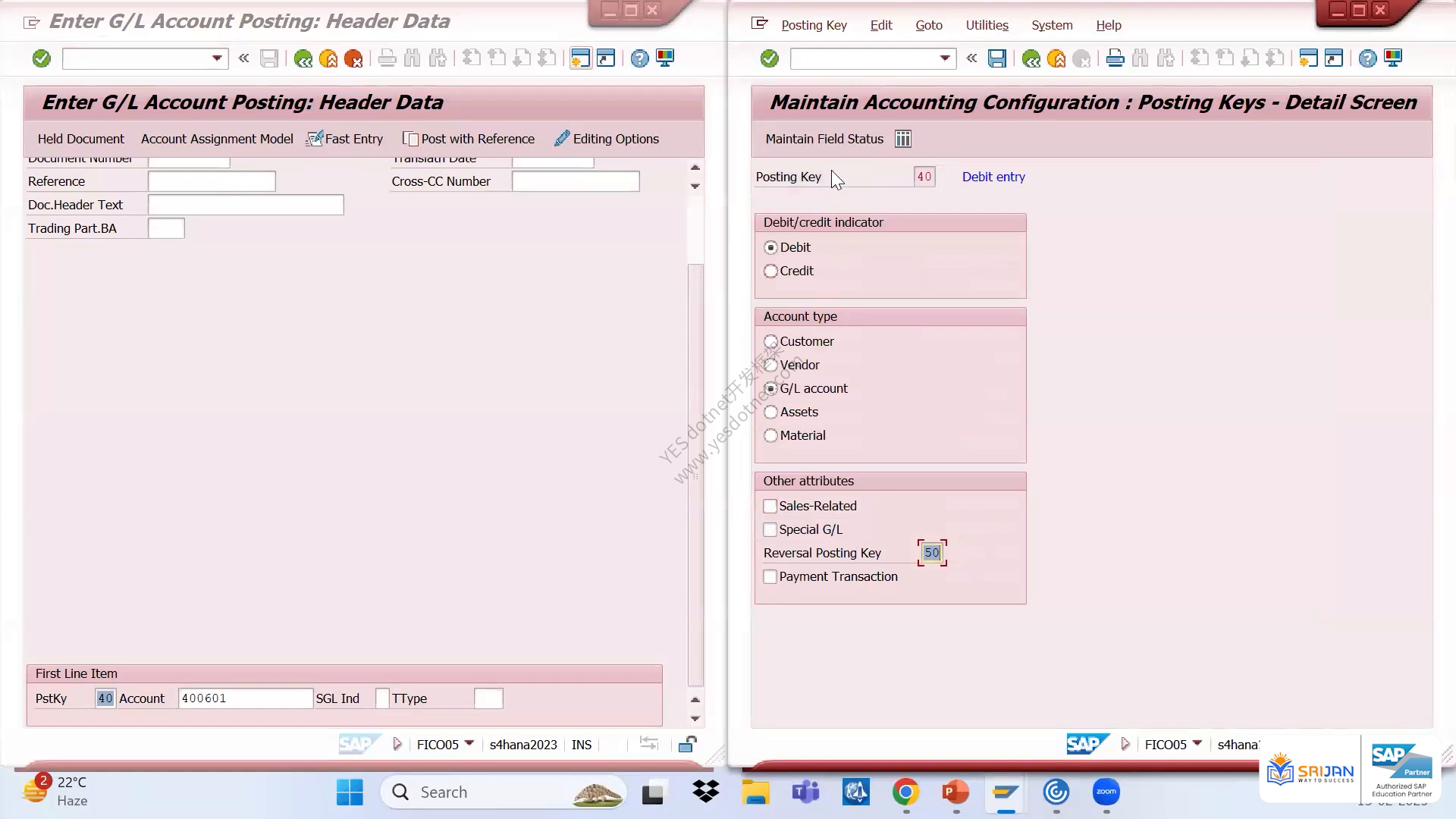Screen dimensions: 1456x819
Task: Collapse the left window command field chevron
Action: tap(243, 58)
